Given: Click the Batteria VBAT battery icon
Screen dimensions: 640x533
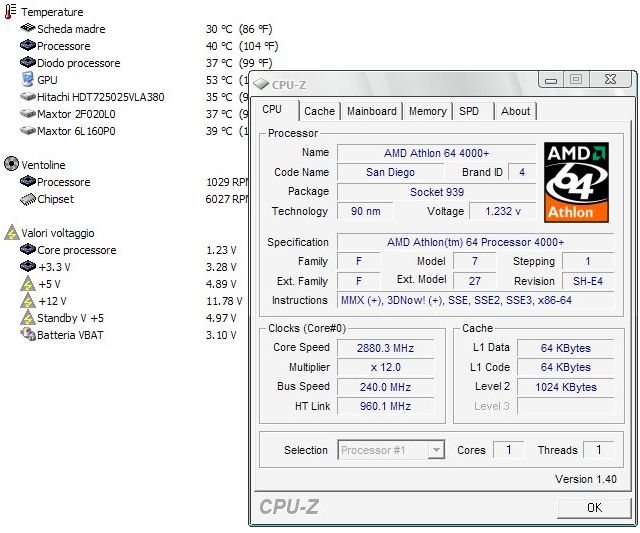Looking at the screenshot, I should [x=28, y=334].
